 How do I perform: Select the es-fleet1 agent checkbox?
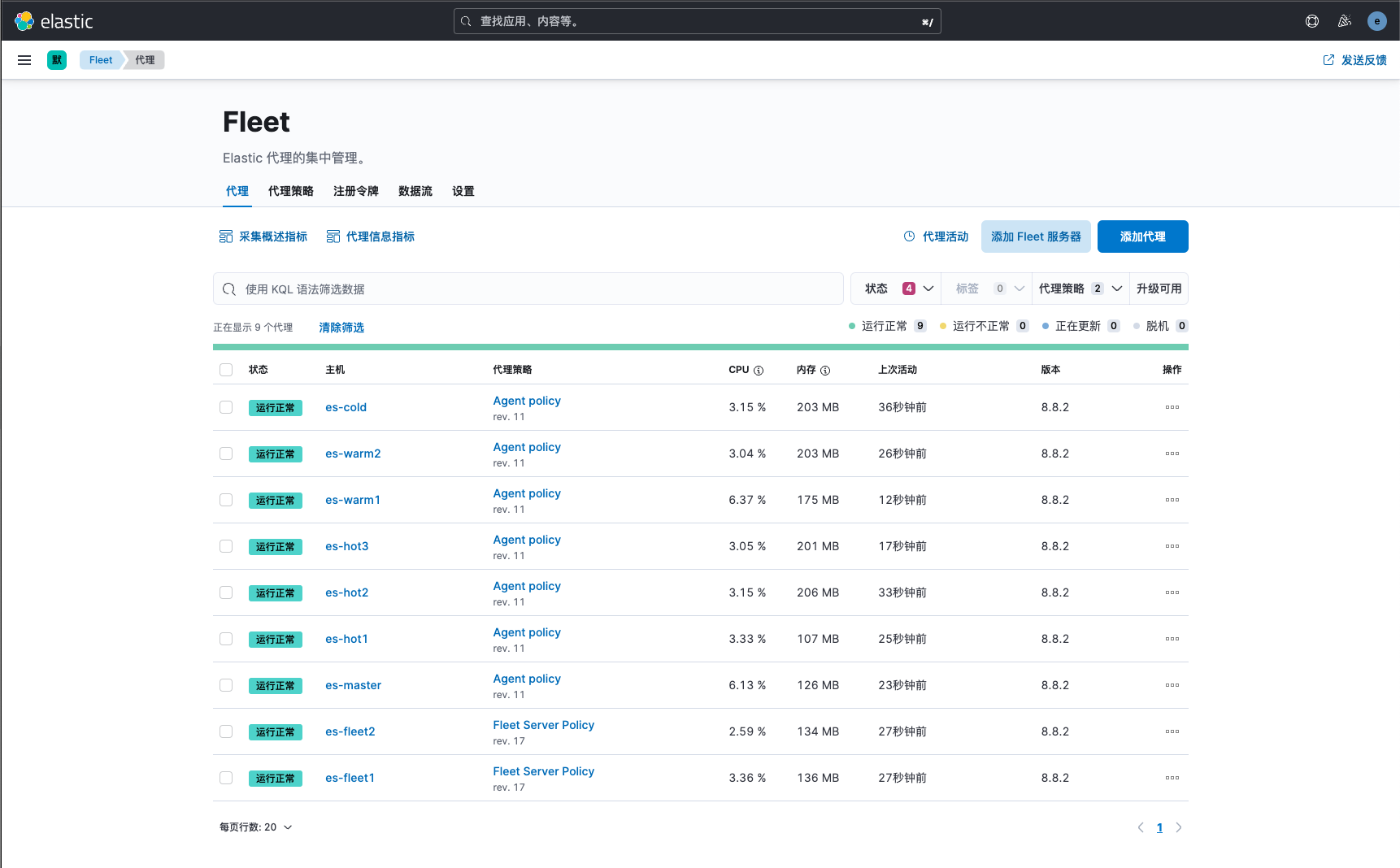pos(226,778)
